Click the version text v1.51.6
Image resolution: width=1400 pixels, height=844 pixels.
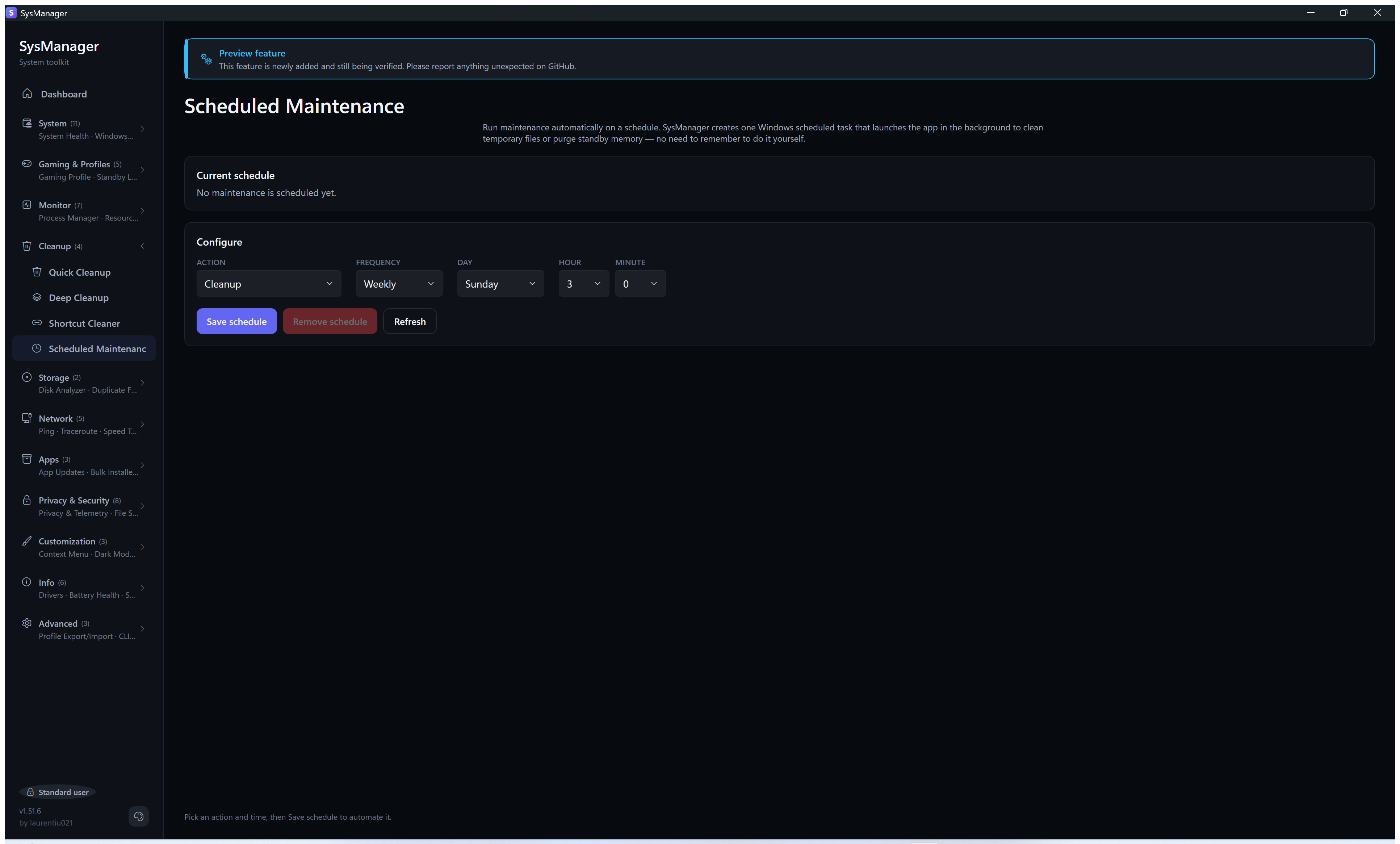30,810
